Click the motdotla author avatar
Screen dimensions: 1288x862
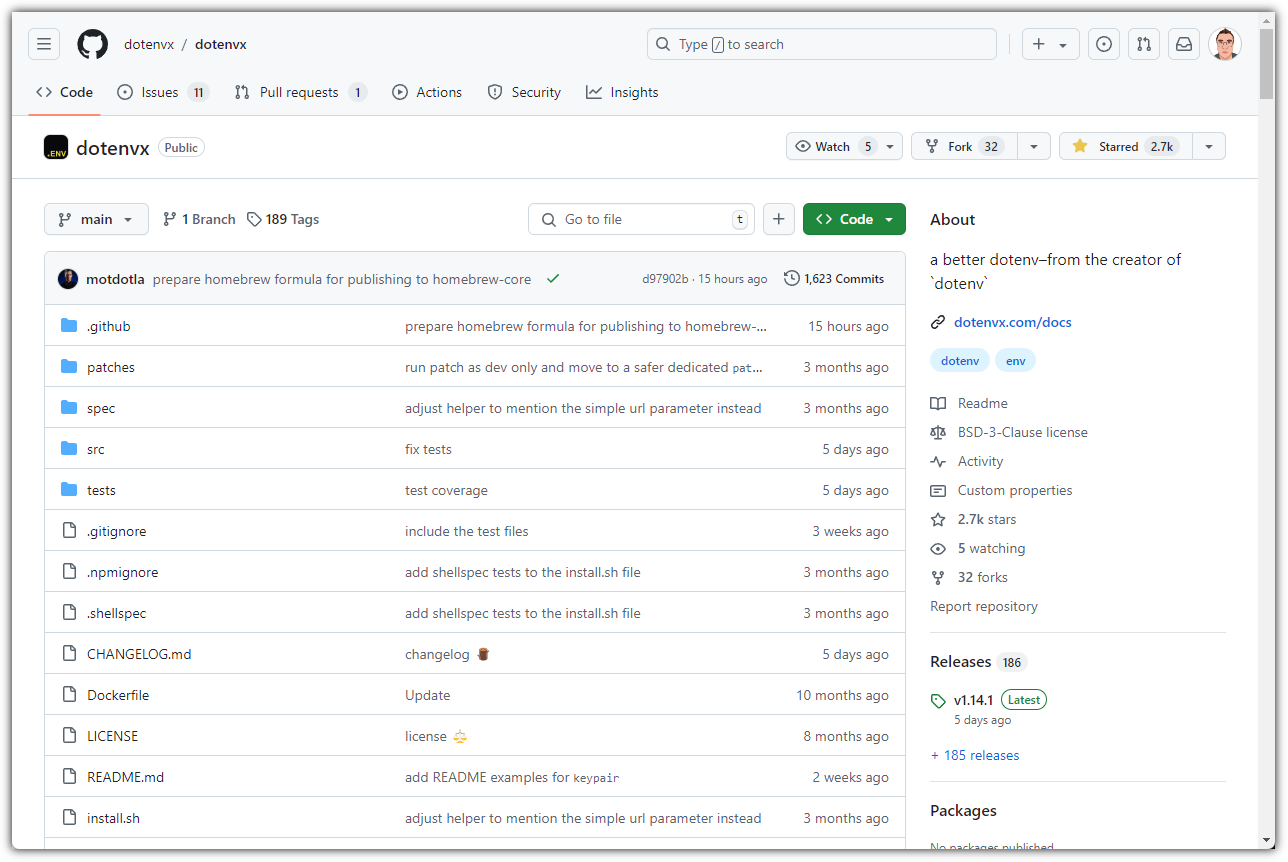tap(68, 279)
